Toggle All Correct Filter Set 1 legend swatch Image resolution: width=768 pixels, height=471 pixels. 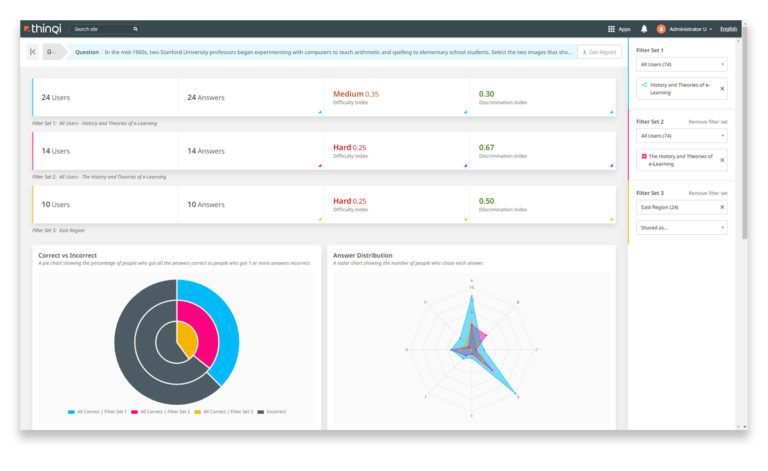point(72,412)
